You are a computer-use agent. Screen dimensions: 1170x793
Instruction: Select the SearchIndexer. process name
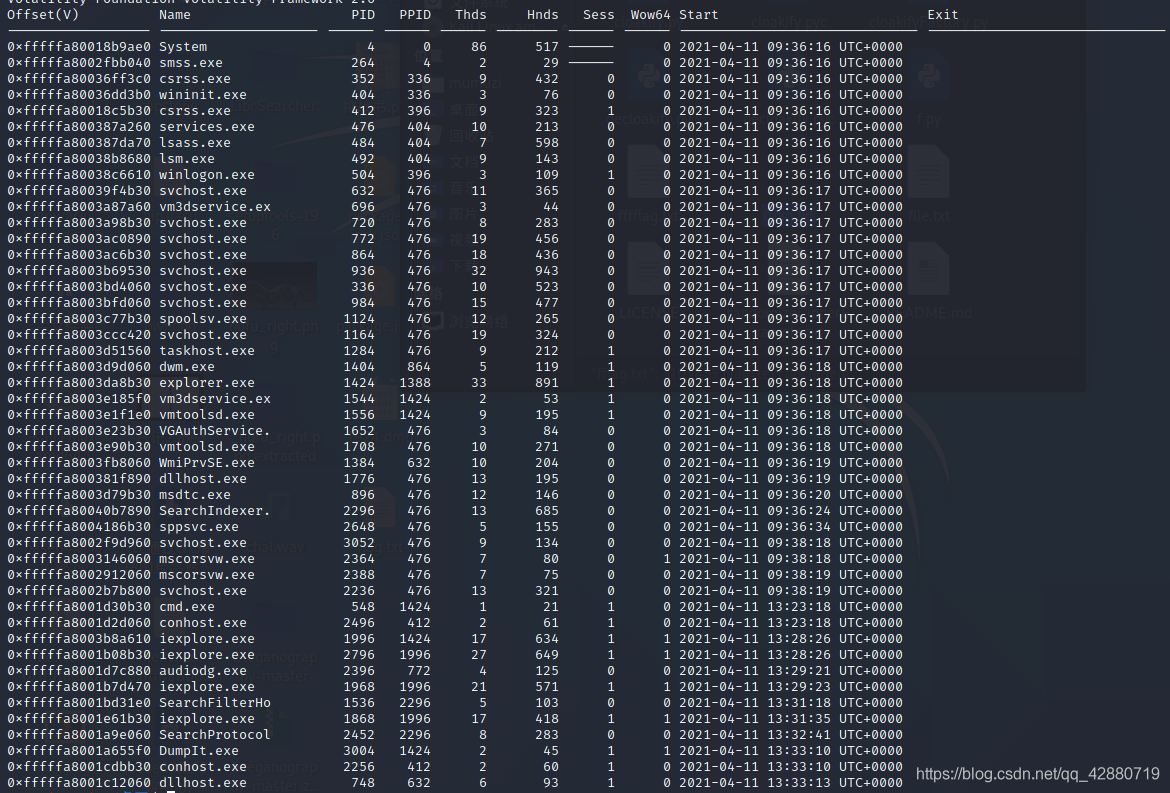coord(215,511)
